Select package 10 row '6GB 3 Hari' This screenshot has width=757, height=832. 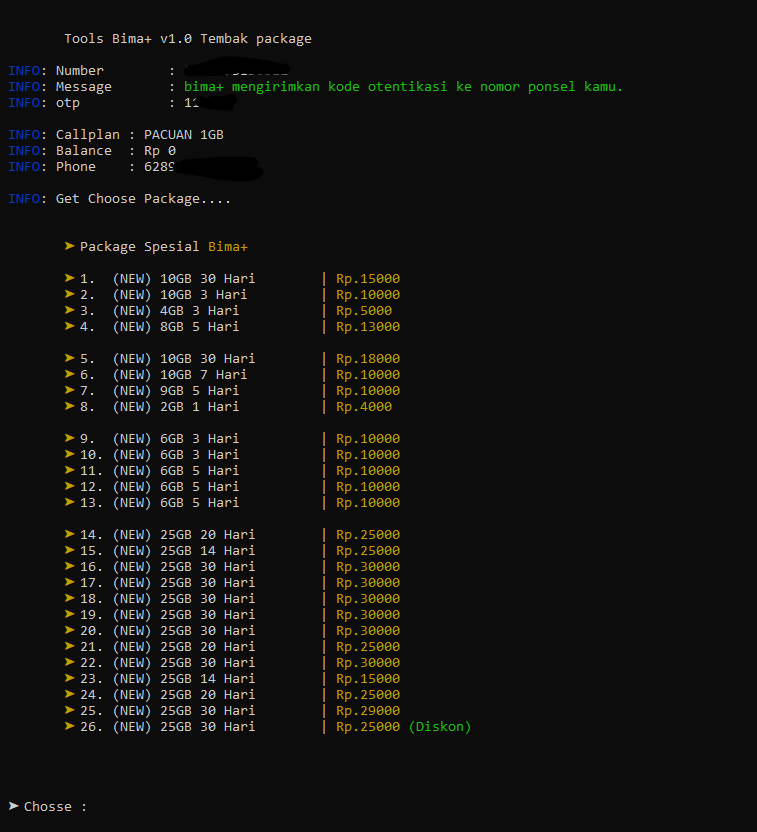[232, 455]
